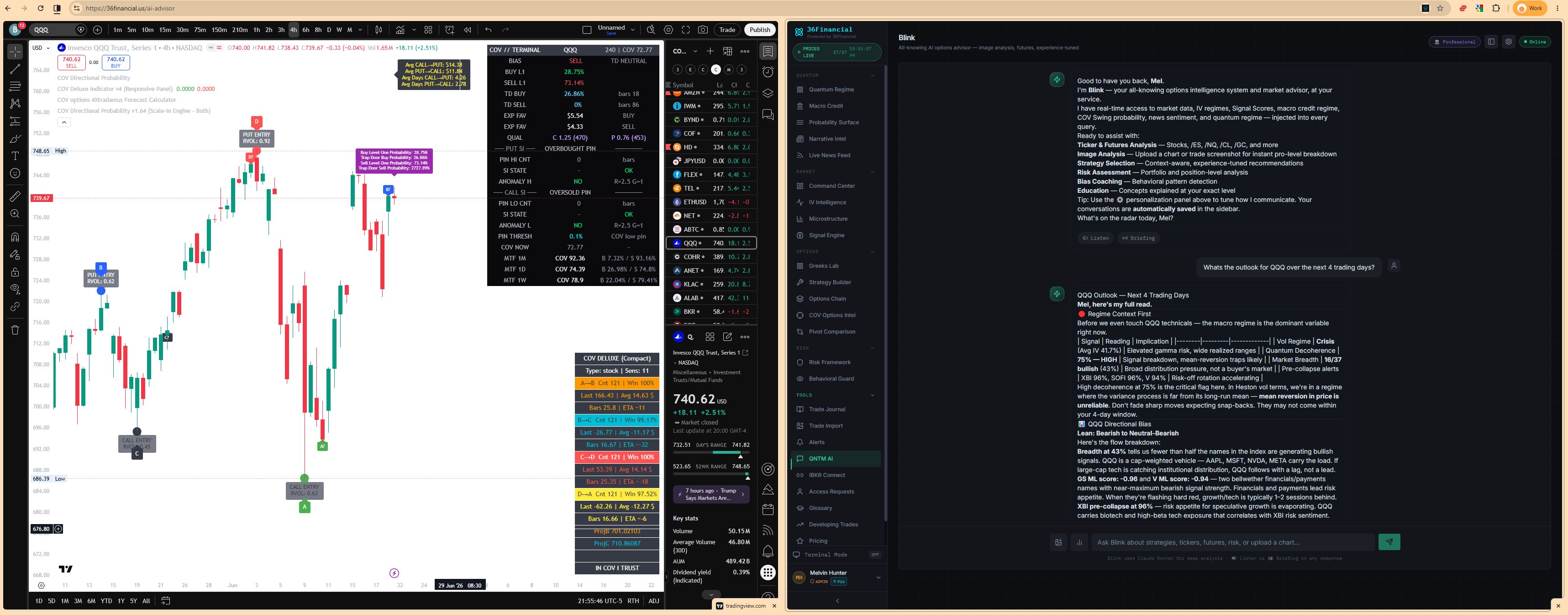
Task: Select the COHR watchlist row
Action: coord(711,257)
